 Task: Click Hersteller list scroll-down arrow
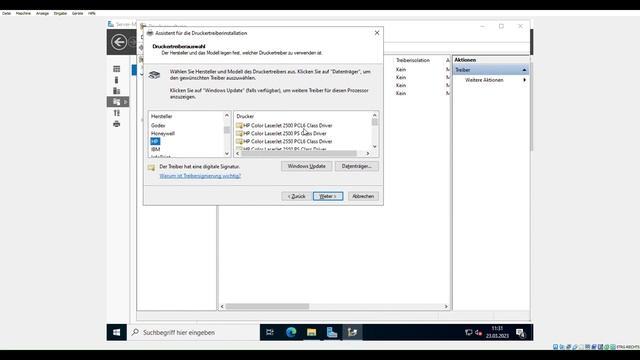click(227, 153)
